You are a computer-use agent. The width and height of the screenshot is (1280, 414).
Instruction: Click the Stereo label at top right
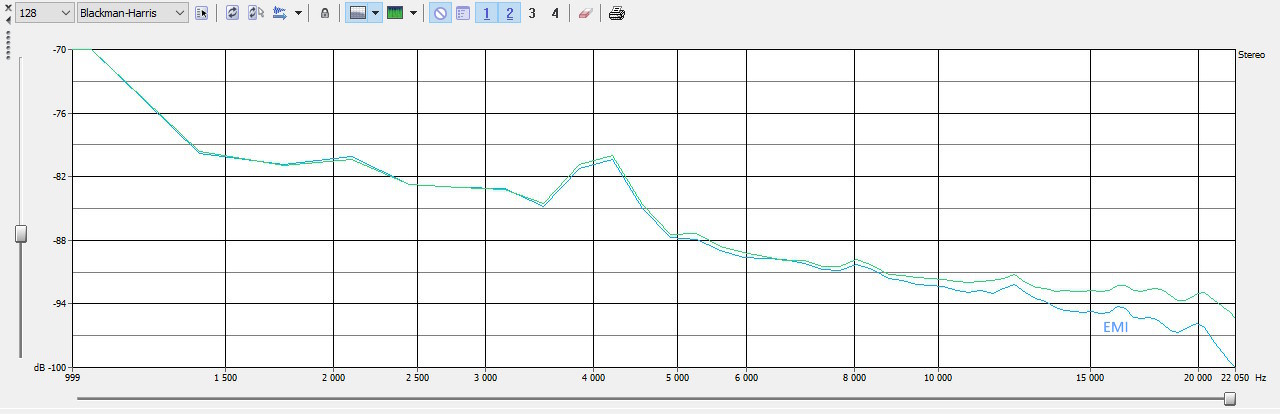(1251, 55)
